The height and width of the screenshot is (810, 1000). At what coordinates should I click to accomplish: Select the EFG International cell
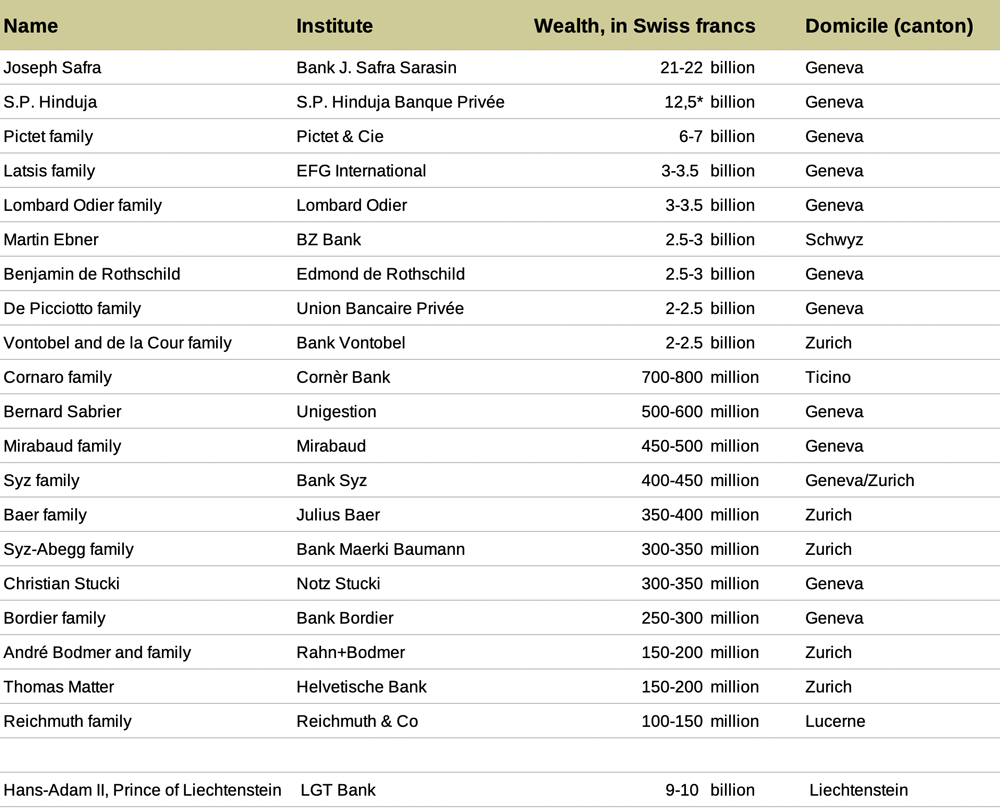tap(361, 171)
